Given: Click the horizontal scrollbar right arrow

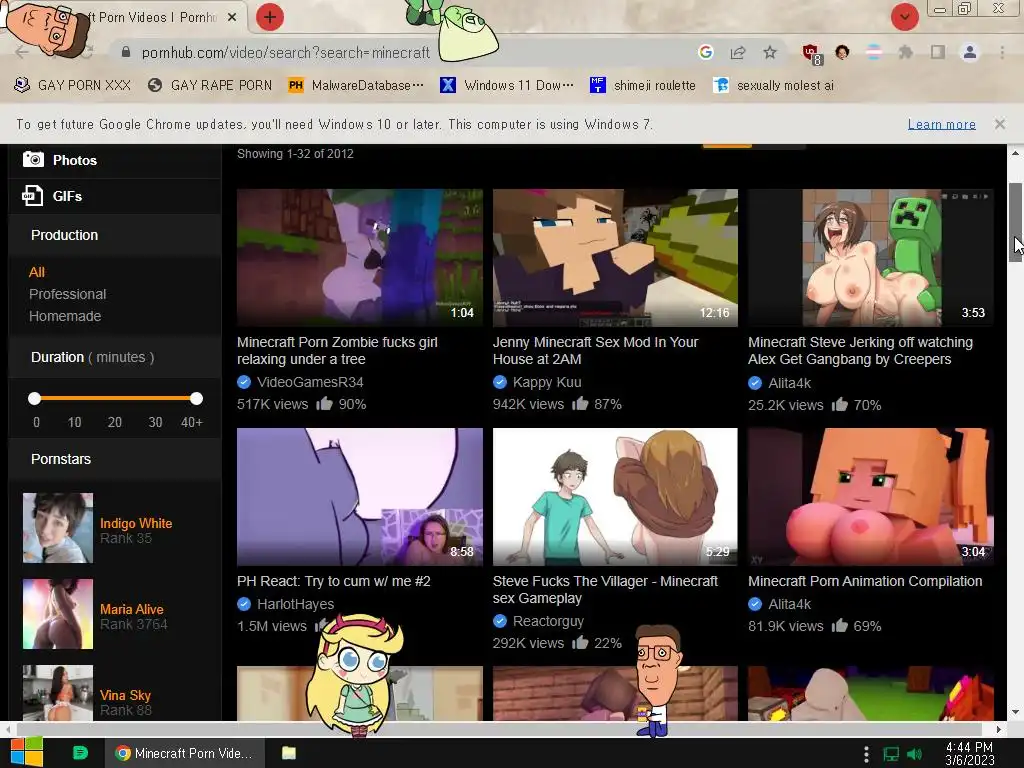Looking at the screenshot, I should click(999, 729).
